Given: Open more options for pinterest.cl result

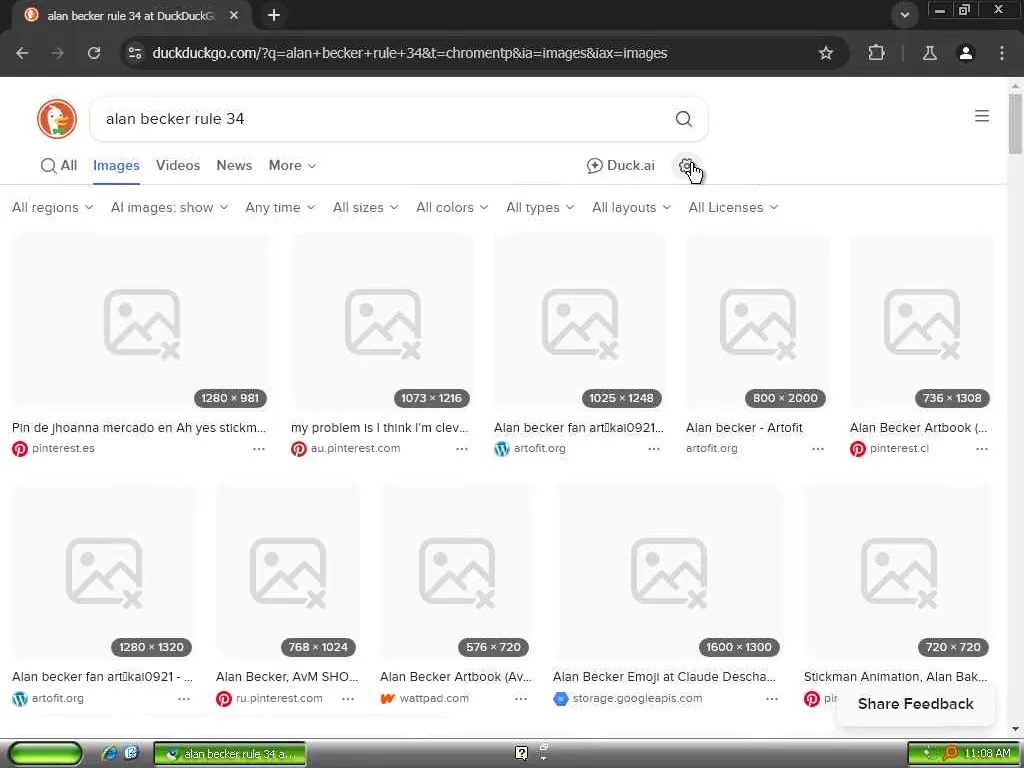Looking at the screenshot, I should pyautogui.click(x=982, y=449).
